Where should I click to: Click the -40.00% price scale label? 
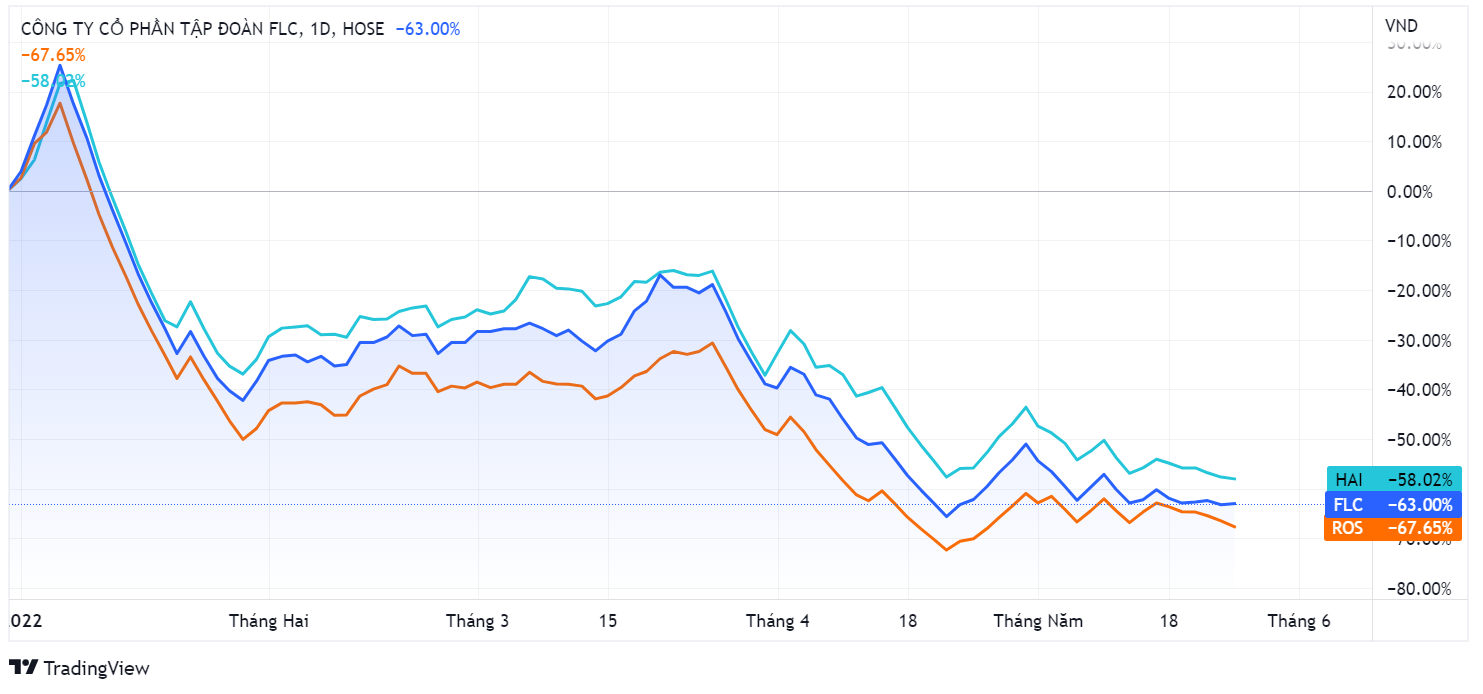point(1412,389)
